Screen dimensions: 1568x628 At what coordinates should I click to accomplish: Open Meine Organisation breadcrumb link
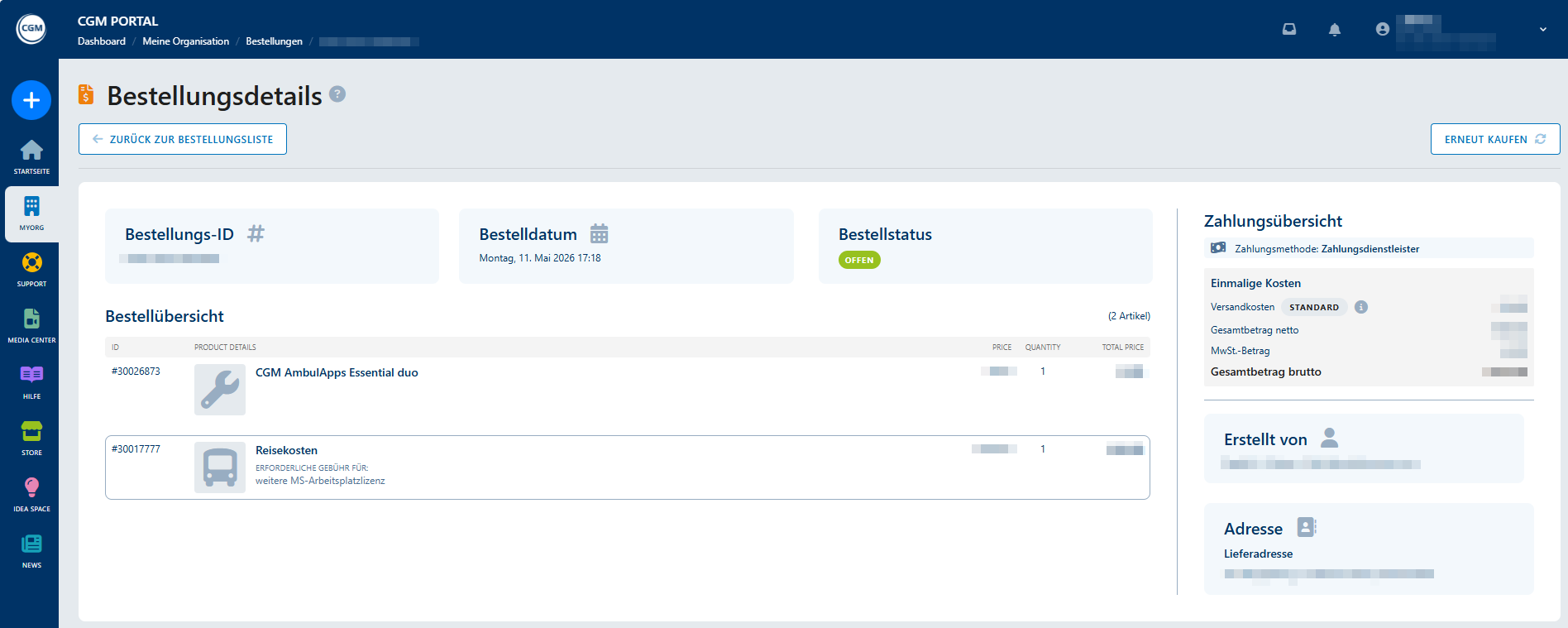point(186,41)
